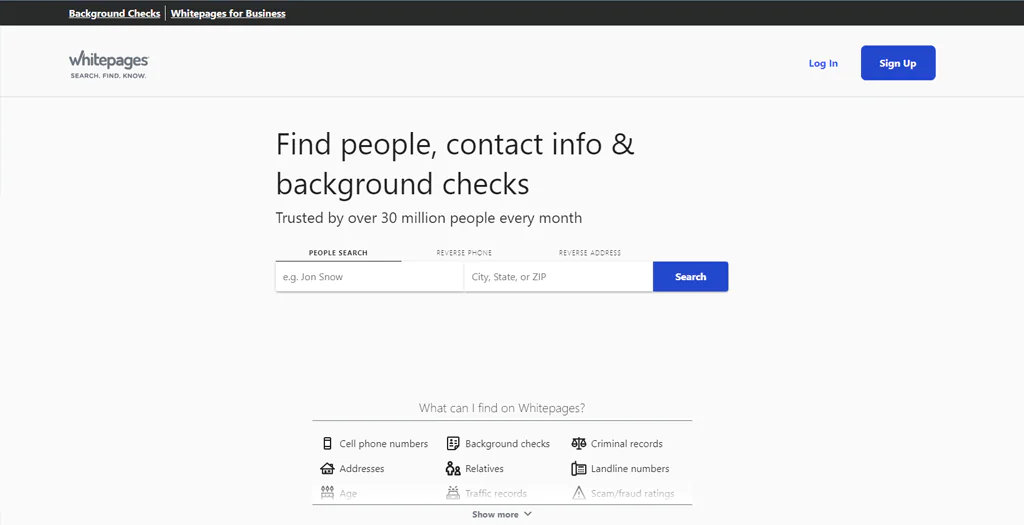The image size is (1024, 525).
Task: Click the Relatives people icon
Action: [x=453, y=468]
